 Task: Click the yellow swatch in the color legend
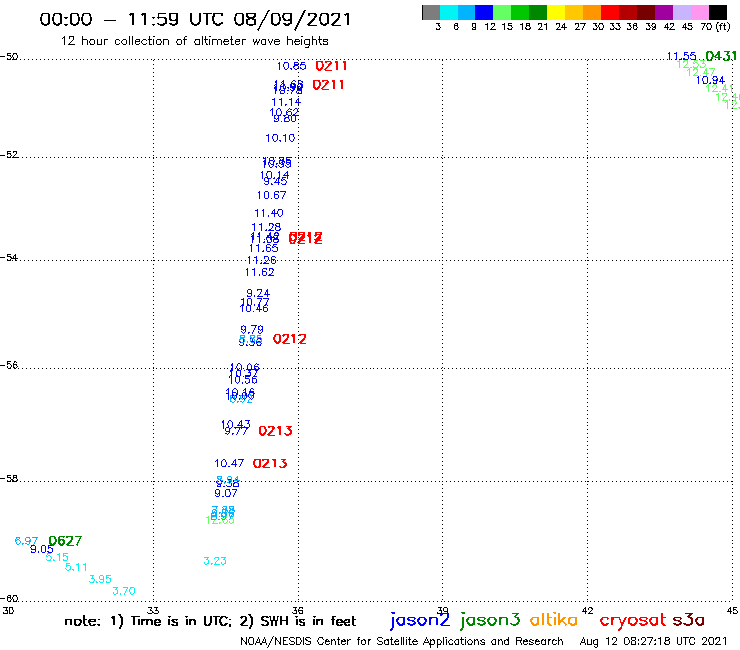[556, 12]
